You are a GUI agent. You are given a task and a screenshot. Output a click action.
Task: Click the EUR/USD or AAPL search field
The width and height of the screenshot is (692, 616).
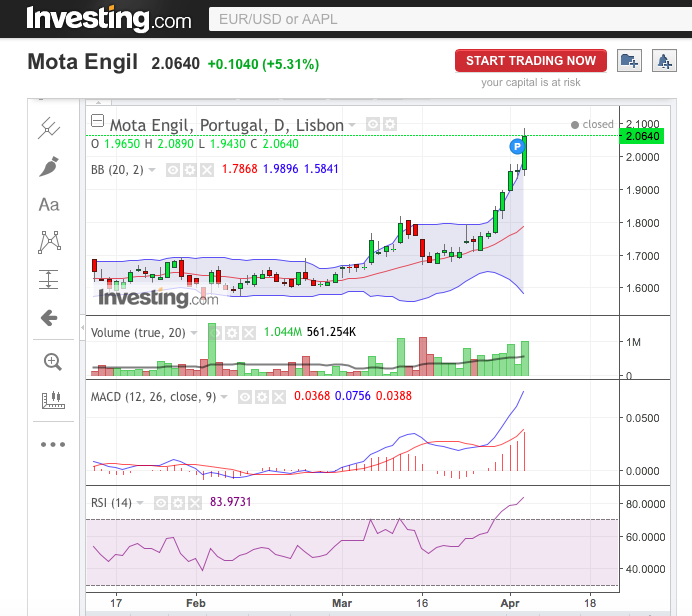click(x=450, y=19)
